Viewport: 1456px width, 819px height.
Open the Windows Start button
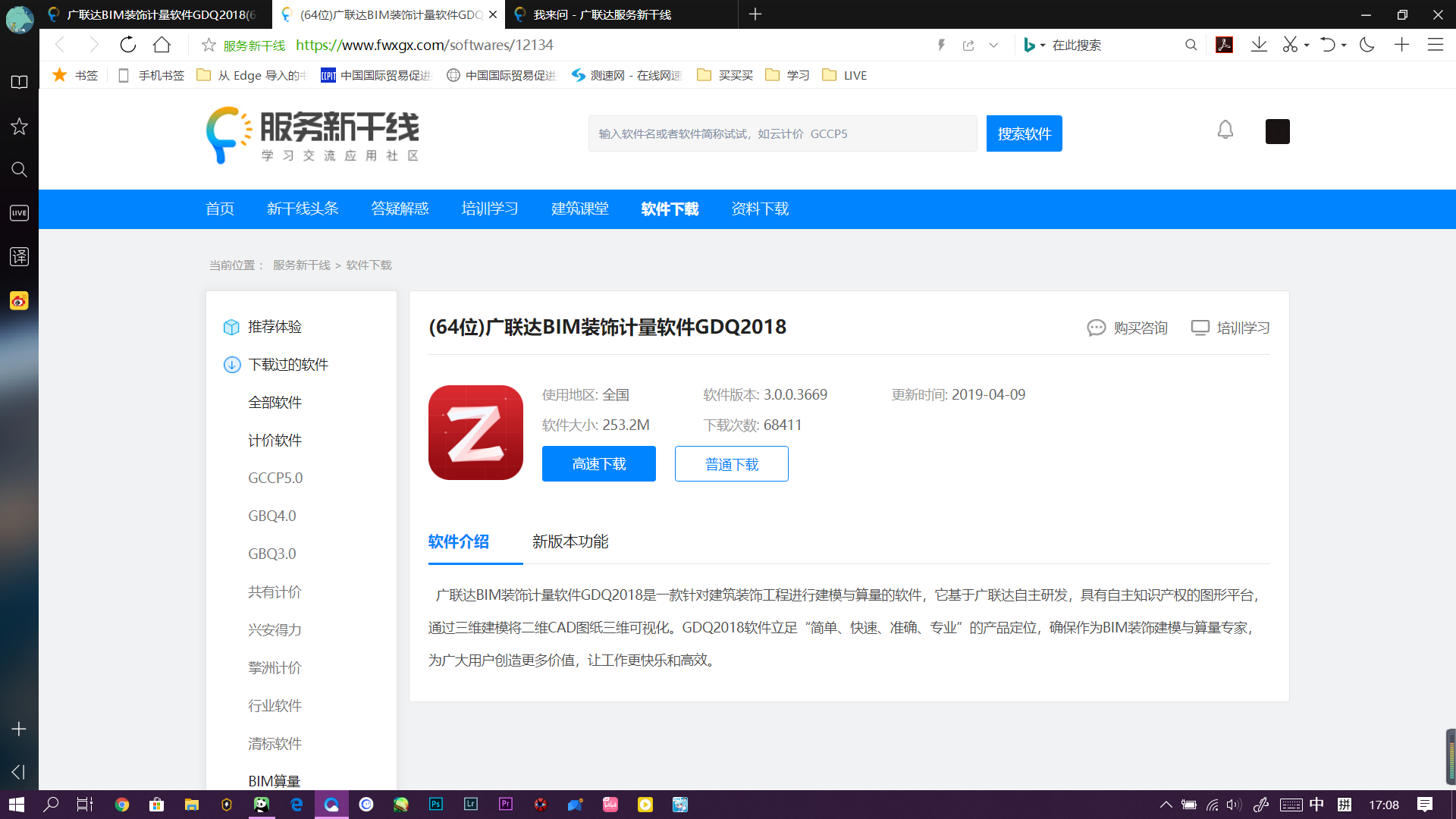(17, 805)
